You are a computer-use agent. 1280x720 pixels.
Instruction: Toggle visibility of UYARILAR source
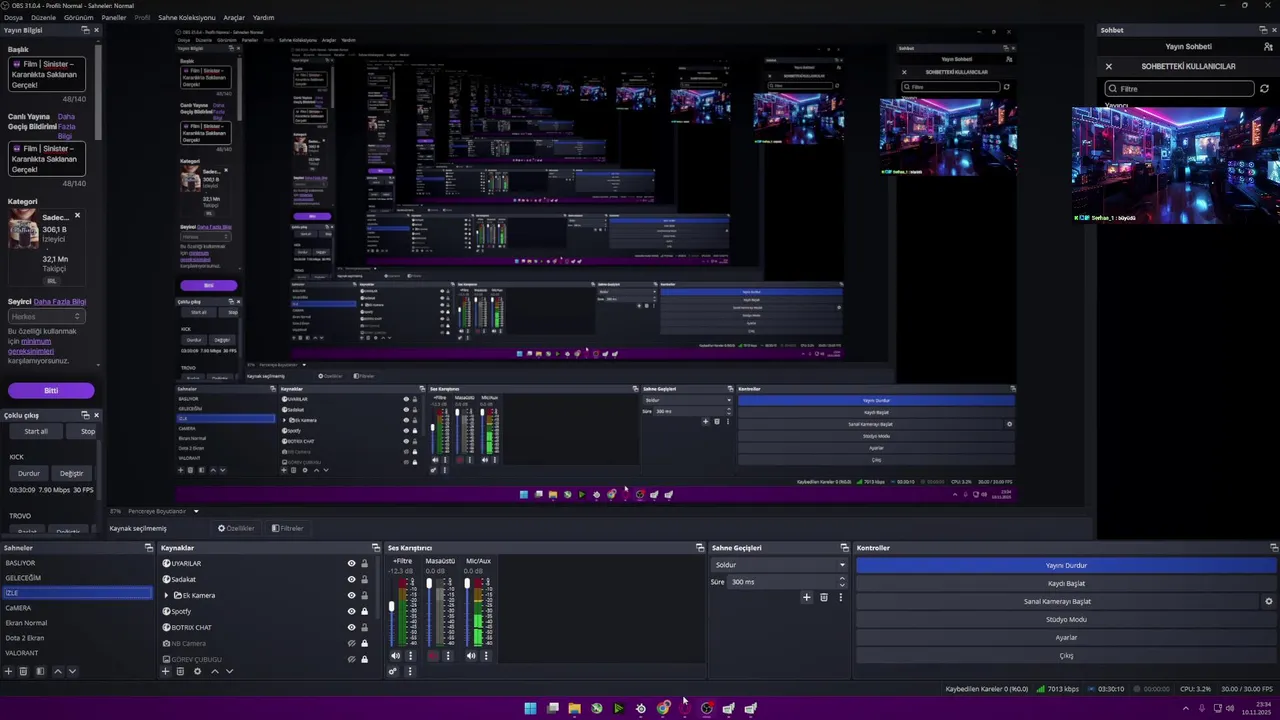click(351, 563)
